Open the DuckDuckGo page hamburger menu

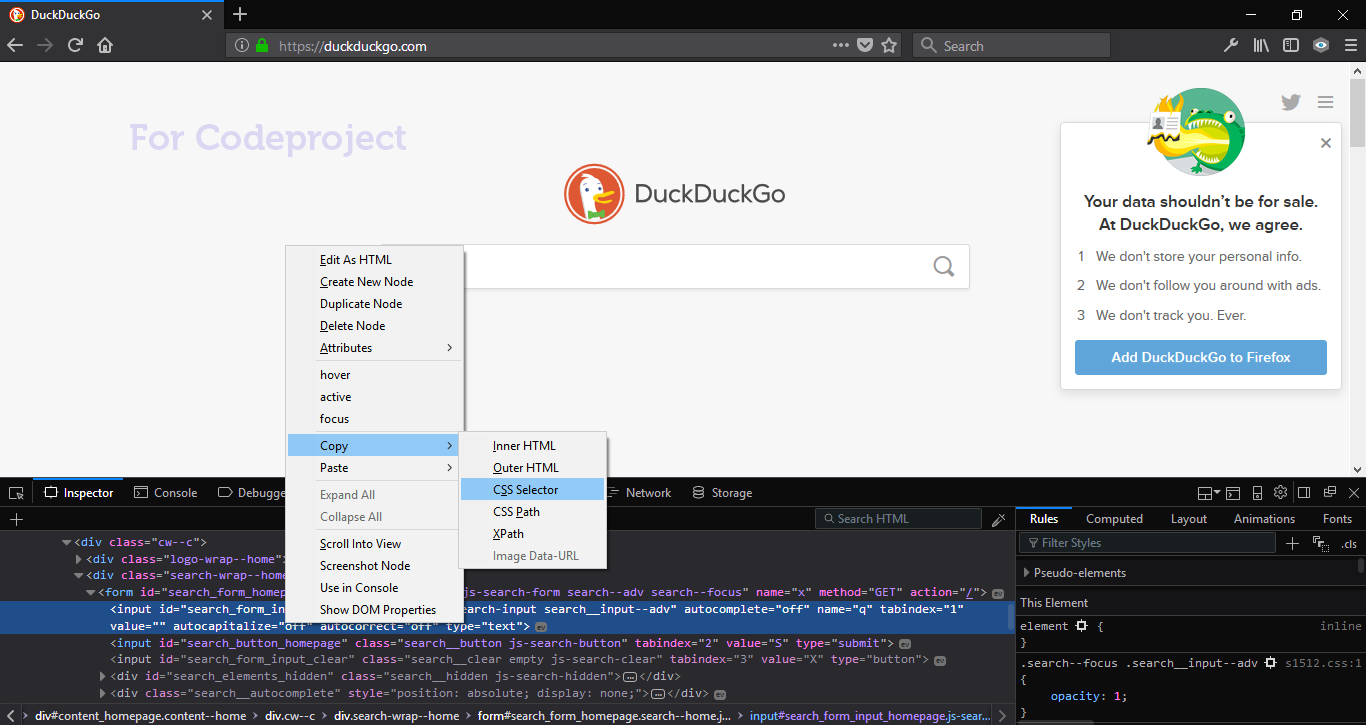1325,102
